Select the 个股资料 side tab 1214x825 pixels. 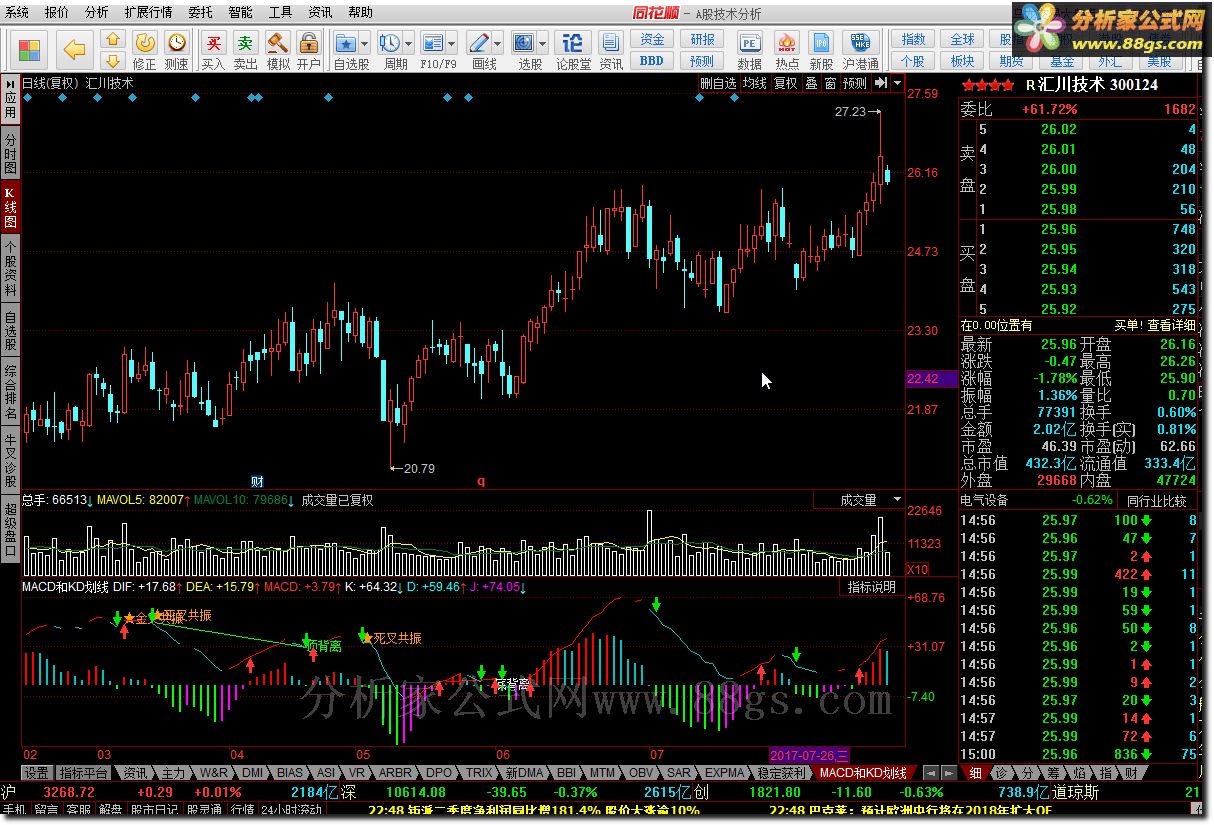click(x=10, y=267)
